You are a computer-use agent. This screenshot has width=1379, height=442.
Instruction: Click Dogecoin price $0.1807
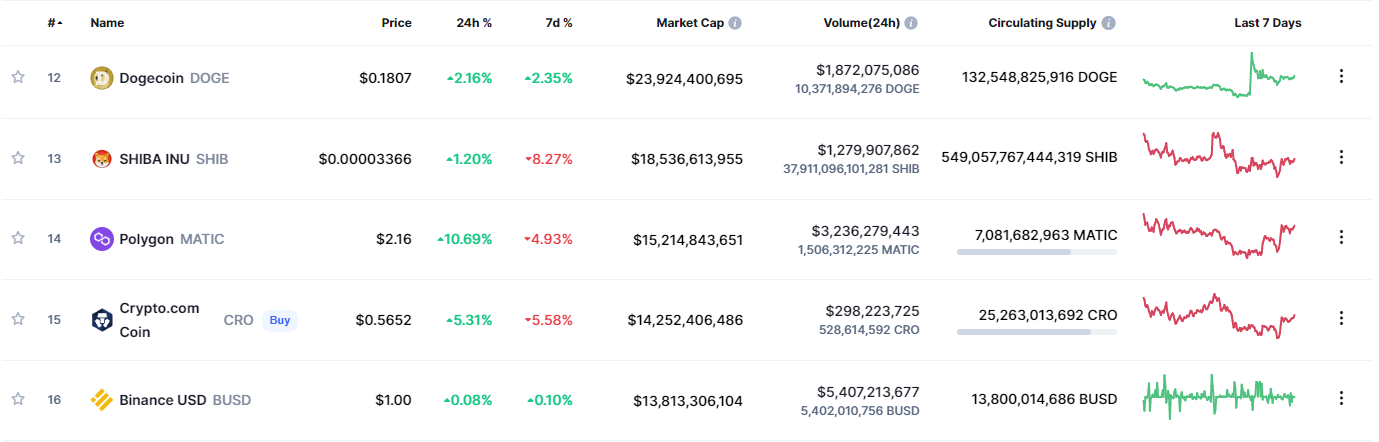tap(385, 77)
